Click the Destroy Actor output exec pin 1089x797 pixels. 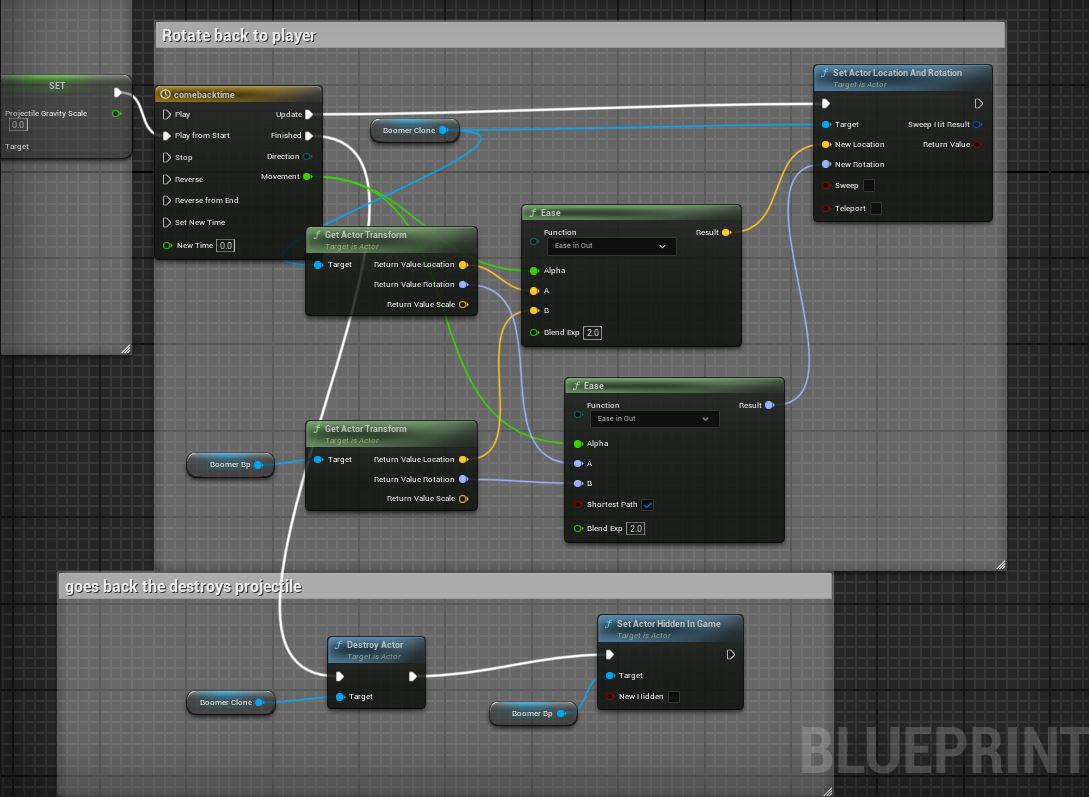[x=413, y=677]
